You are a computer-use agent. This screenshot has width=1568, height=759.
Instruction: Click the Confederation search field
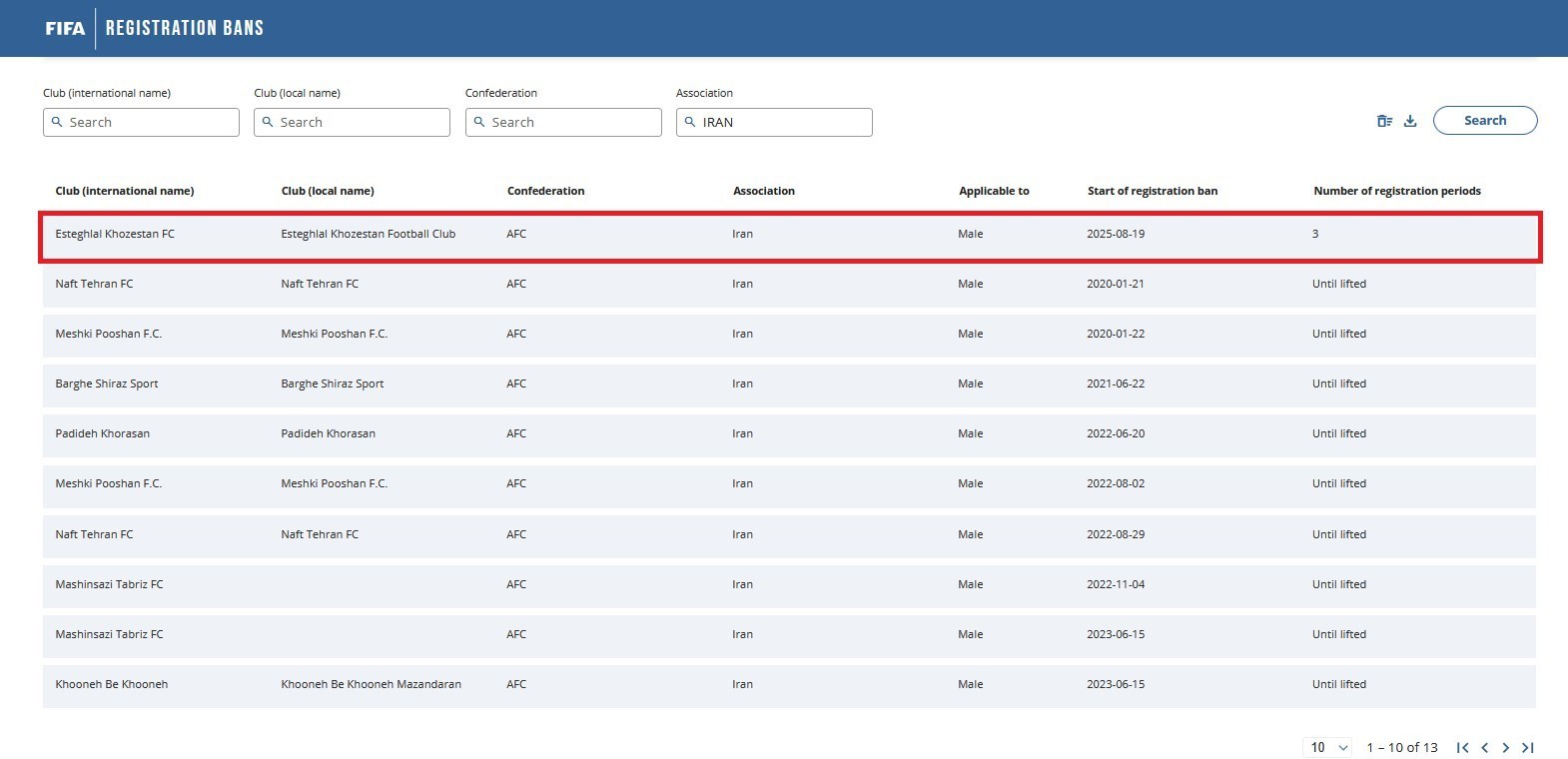(572, 122)
